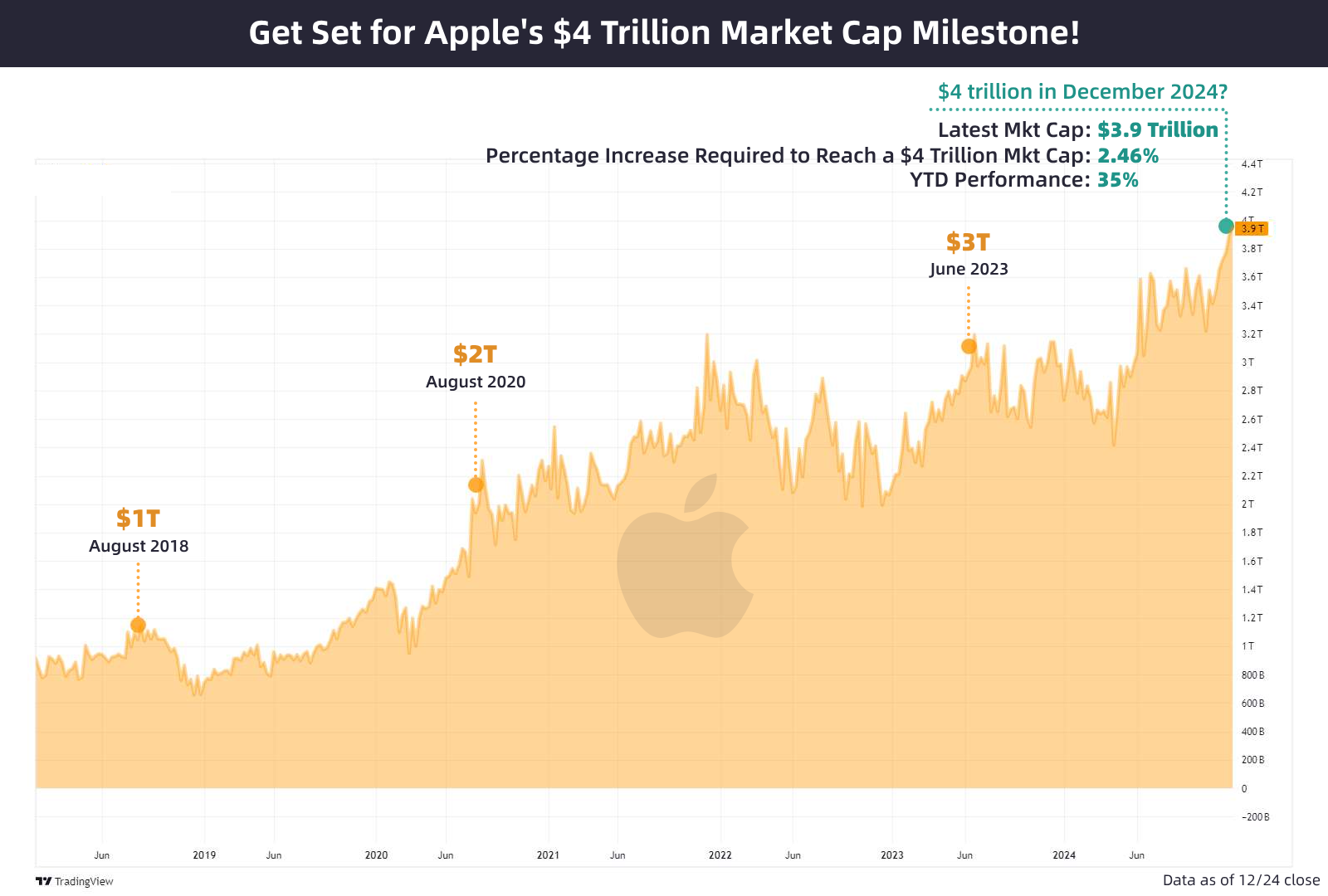The width and height of the screenshot is (1328, 896).
Task: Click the orange $2T milestone dot
Action: [x=476, y=485]
